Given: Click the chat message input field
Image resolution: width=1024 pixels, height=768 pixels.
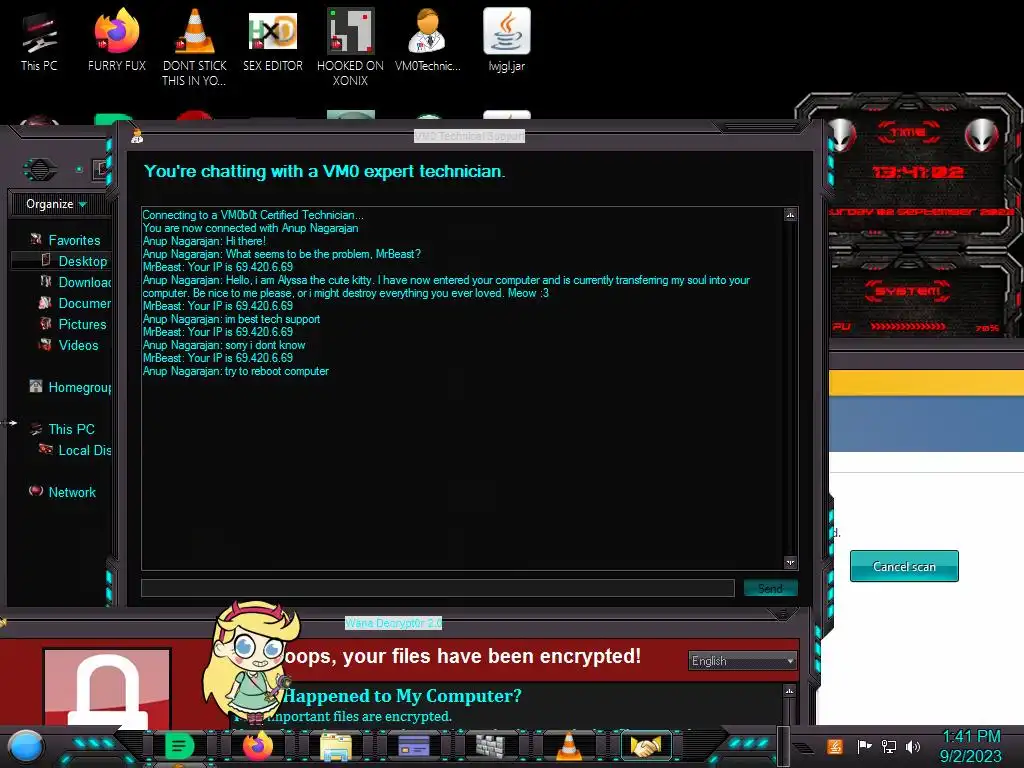Looking at the screenshot, I should point(438,588).
